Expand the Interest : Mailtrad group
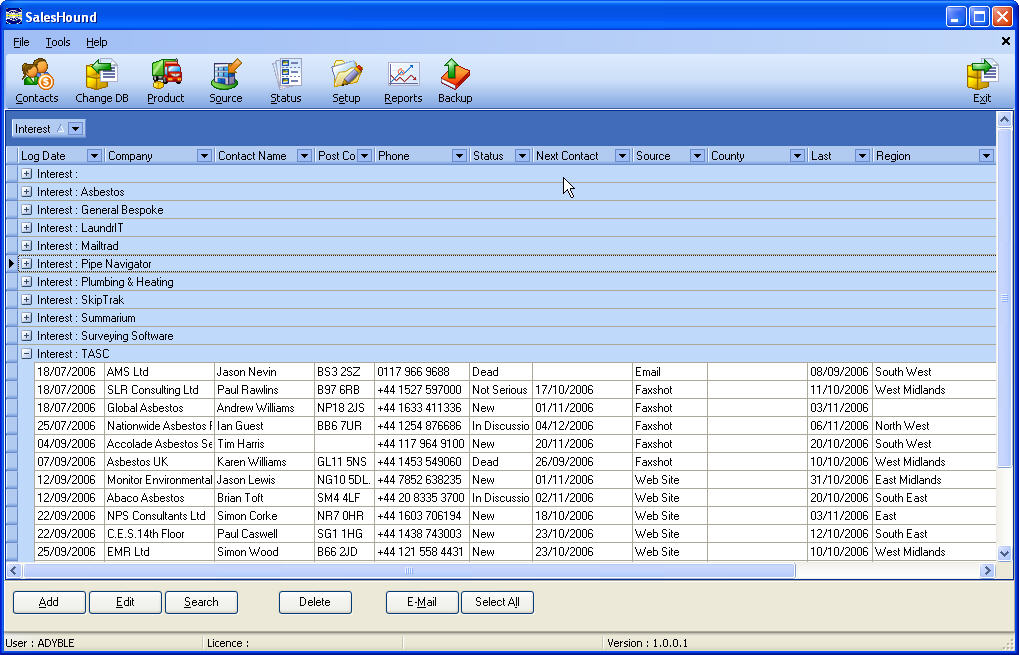The width and height of the screenshot is (1019, 655). 27,246
